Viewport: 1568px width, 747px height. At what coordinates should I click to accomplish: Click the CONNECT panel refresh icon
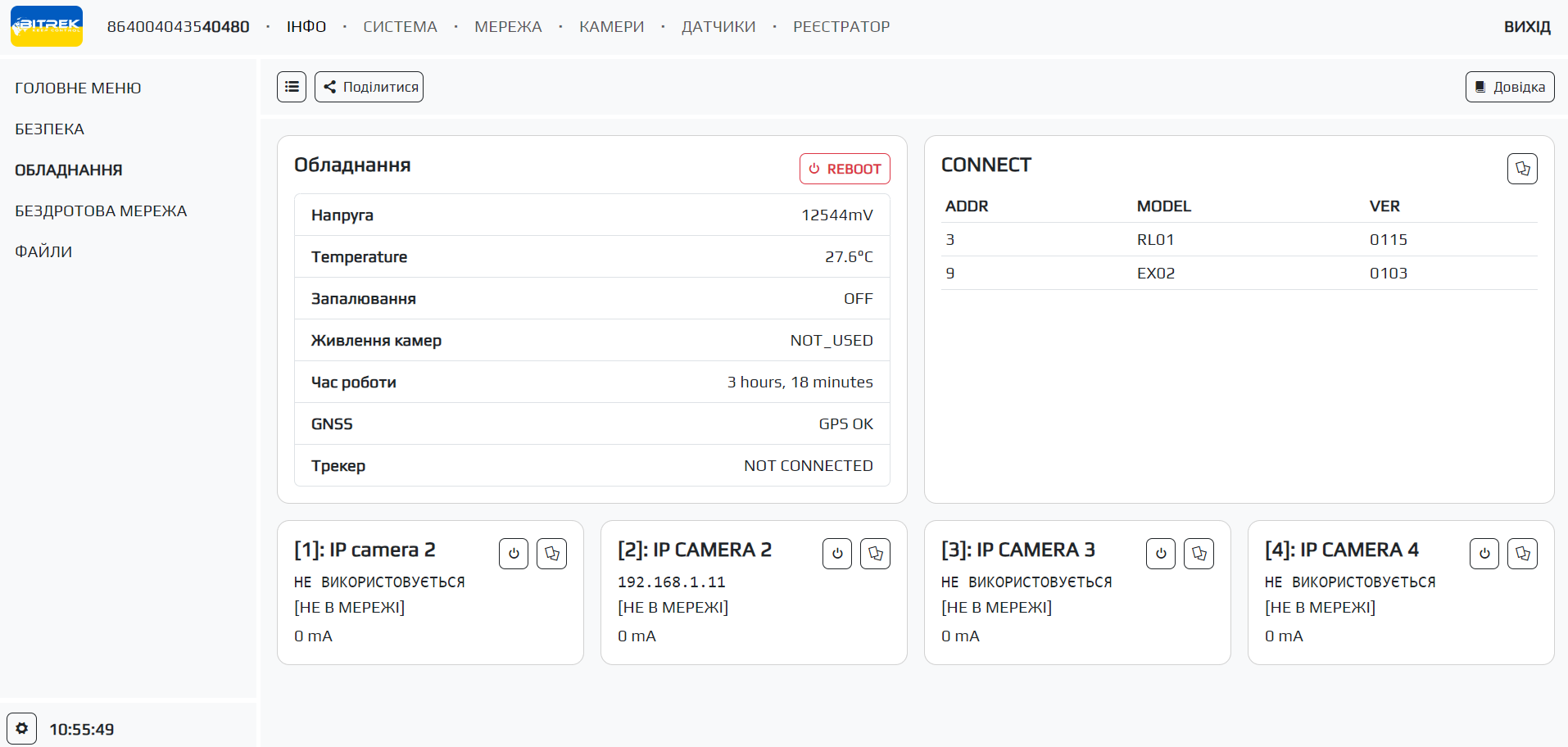(1522, 169)
